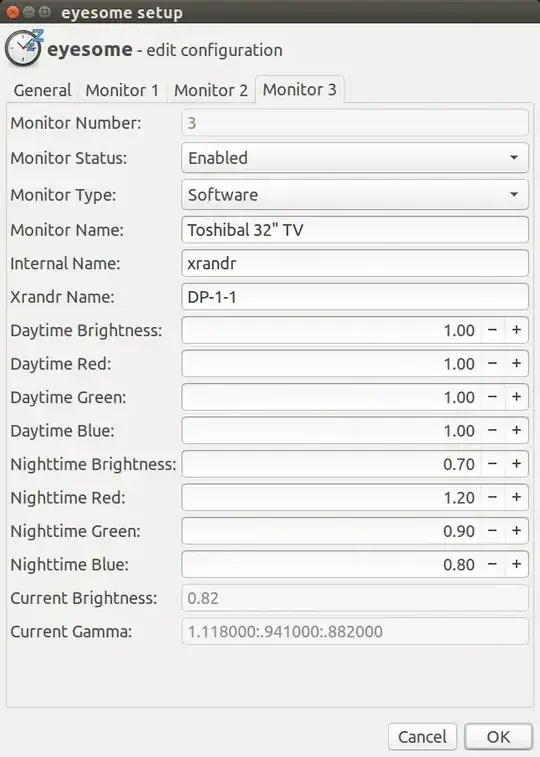Open the Monitor Type dropdown
540x757 pixels.
[x=355, y=195]
